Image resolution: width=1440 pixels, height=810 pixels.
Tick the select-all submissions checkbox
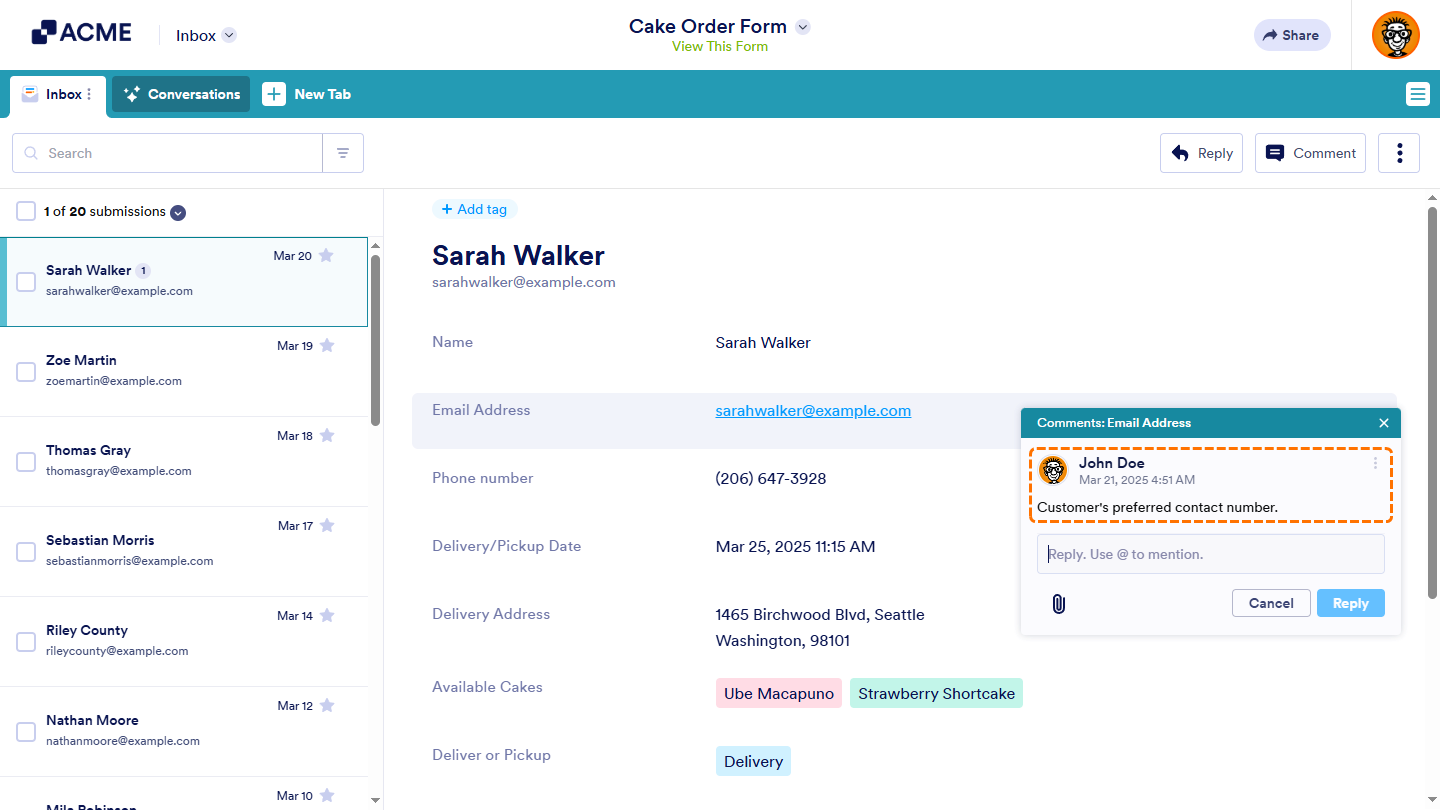tap(26, 211)
